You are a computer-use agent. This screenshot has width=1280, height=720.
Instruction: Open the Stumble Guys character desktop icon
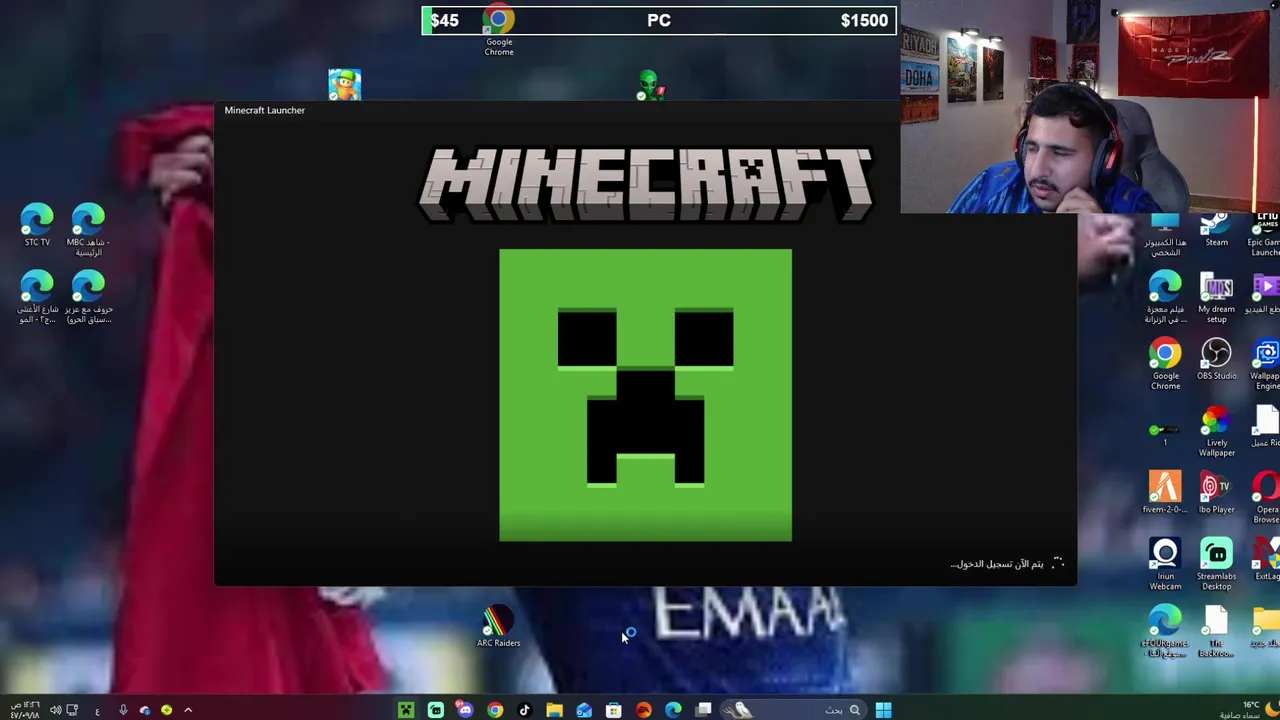click(344, 84)
